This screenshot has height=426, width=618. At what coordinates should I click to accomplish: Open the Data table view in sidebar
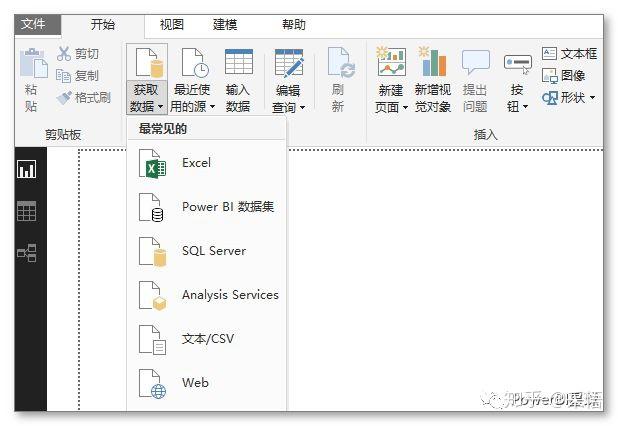point(26,211)
